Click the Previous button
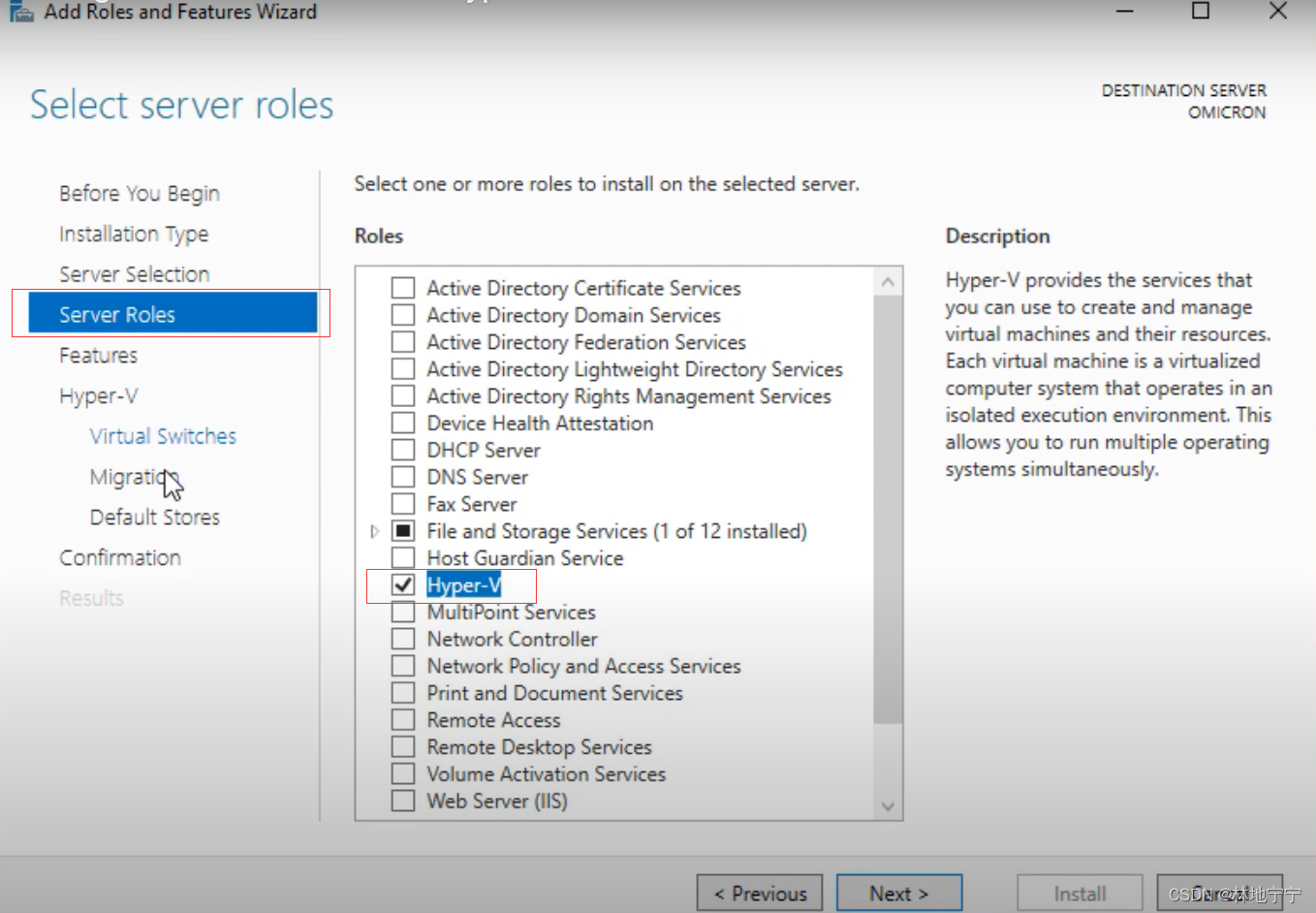The height and width of the screenshot is (913, 1316). [760, 893]
